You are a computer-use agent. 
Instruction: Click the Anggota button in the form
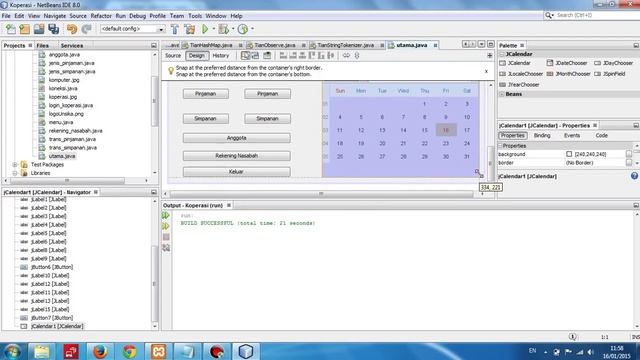(237, 138)
